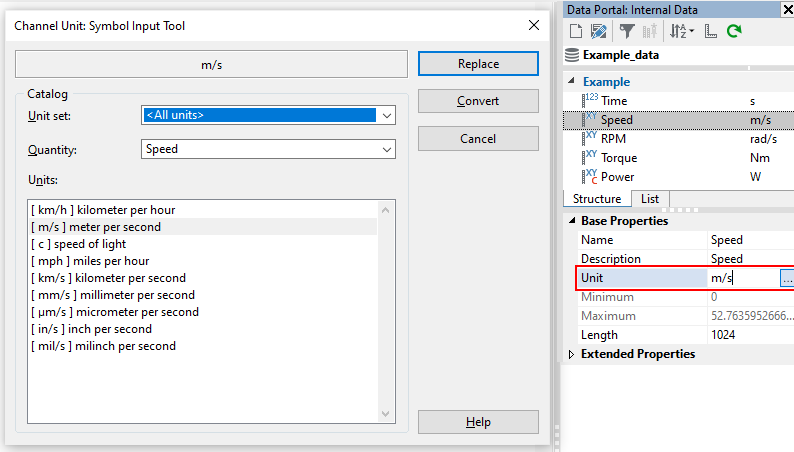The height and width of the screenshot is (452, 794).
Task: Open the Quantity dropdown
Action: (387, 149)
